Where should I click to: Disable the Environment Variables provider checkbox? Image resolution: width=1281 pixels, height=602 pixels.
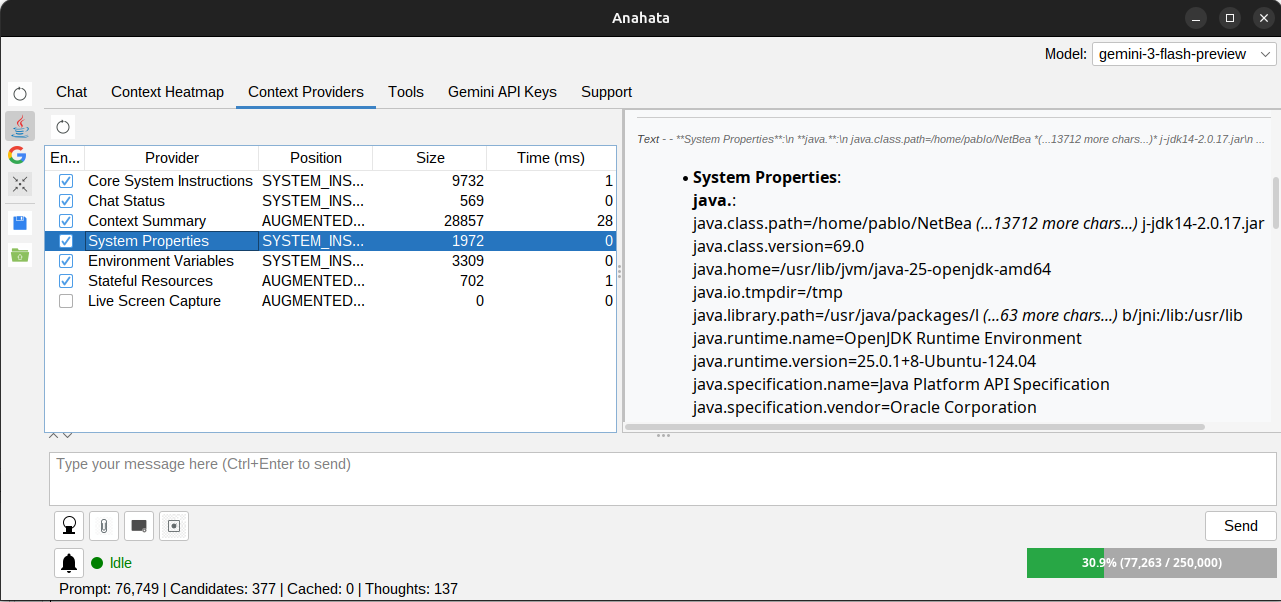(x=66, y=261)
